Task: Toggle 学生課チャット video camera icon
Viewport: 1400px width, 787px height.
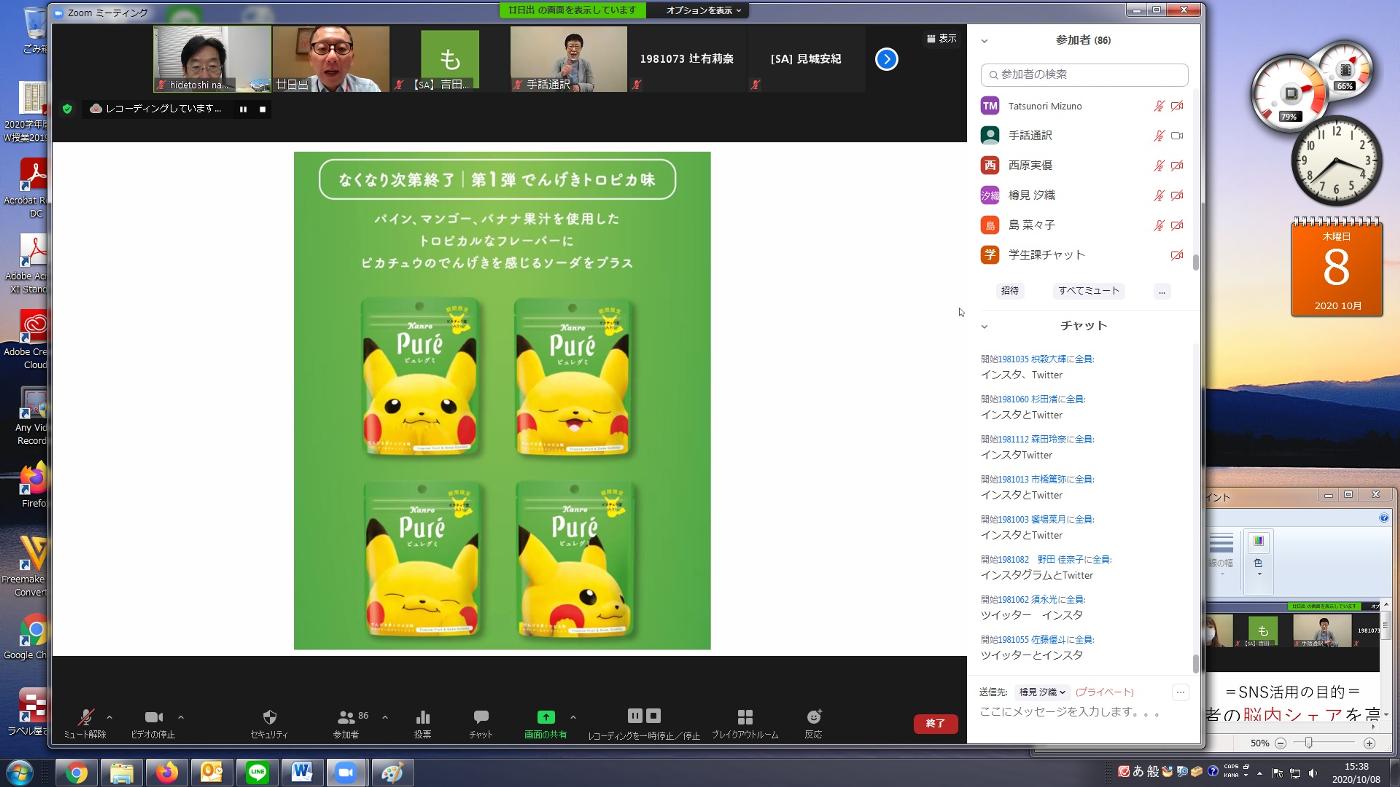Action: tap(1177, 256)
